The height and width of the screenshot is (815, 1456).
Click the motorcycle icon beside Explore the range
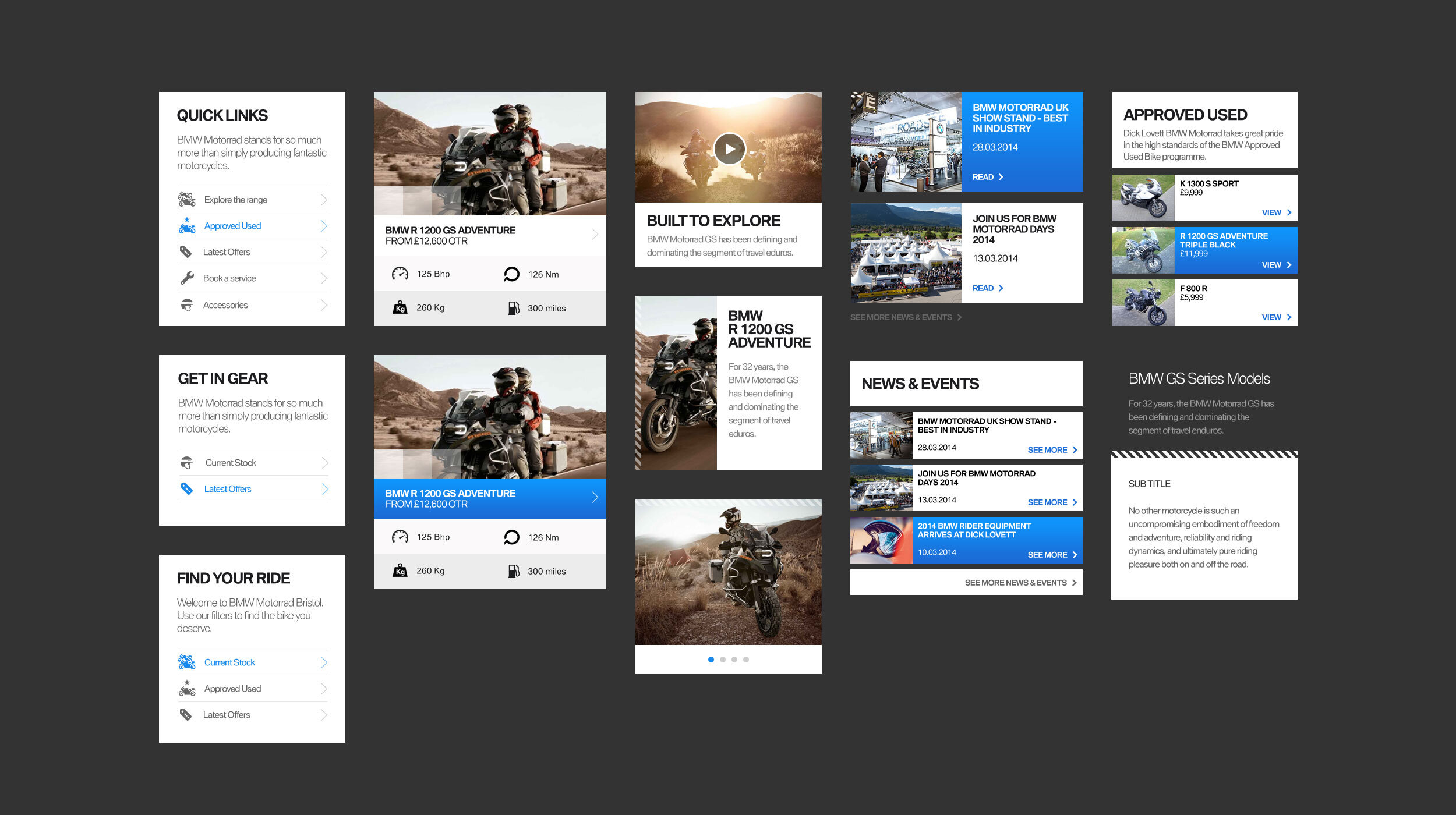186,199
